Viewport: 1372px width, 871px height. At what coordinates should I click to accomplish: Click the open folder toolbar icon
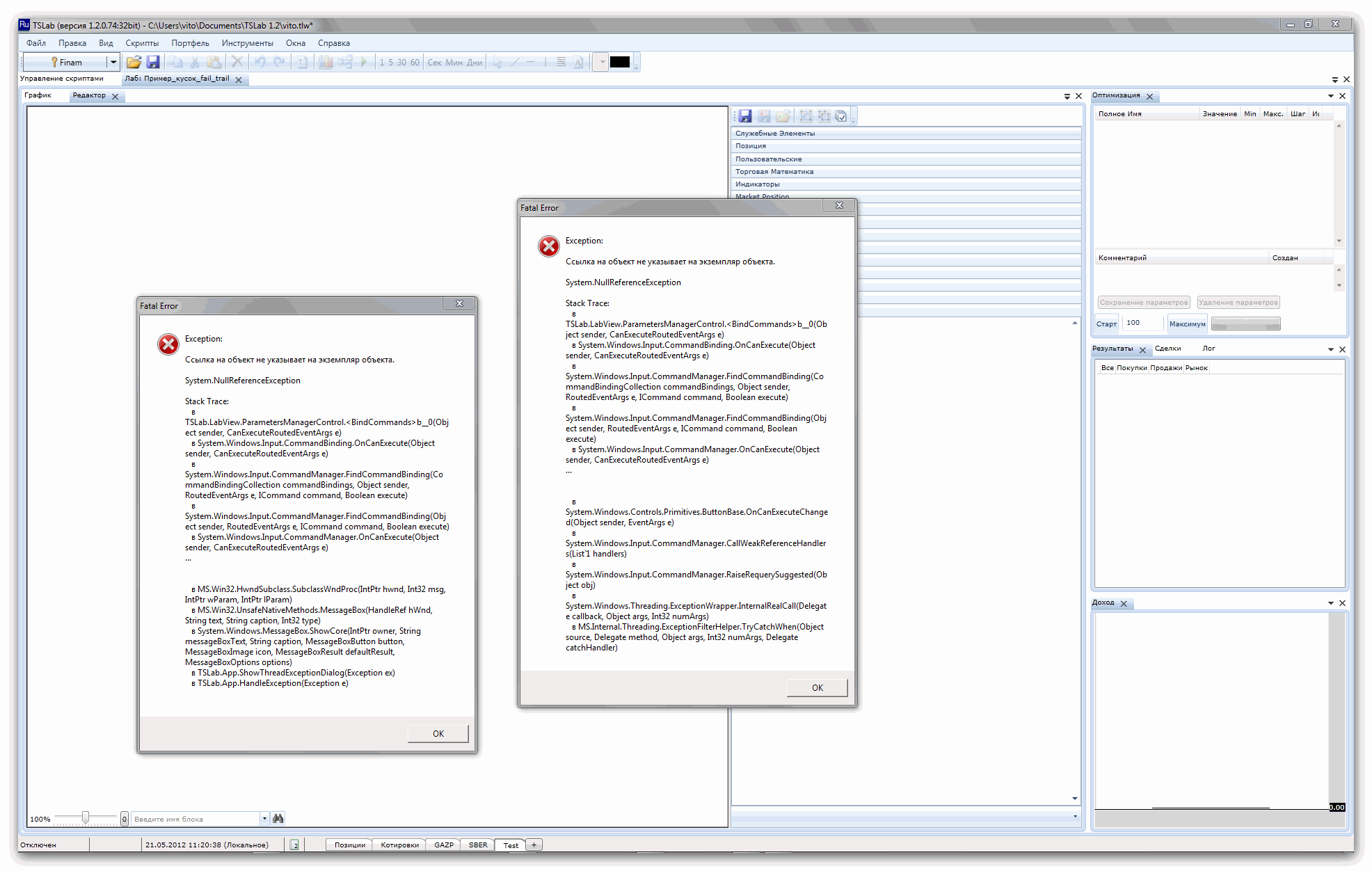point(134,62)
